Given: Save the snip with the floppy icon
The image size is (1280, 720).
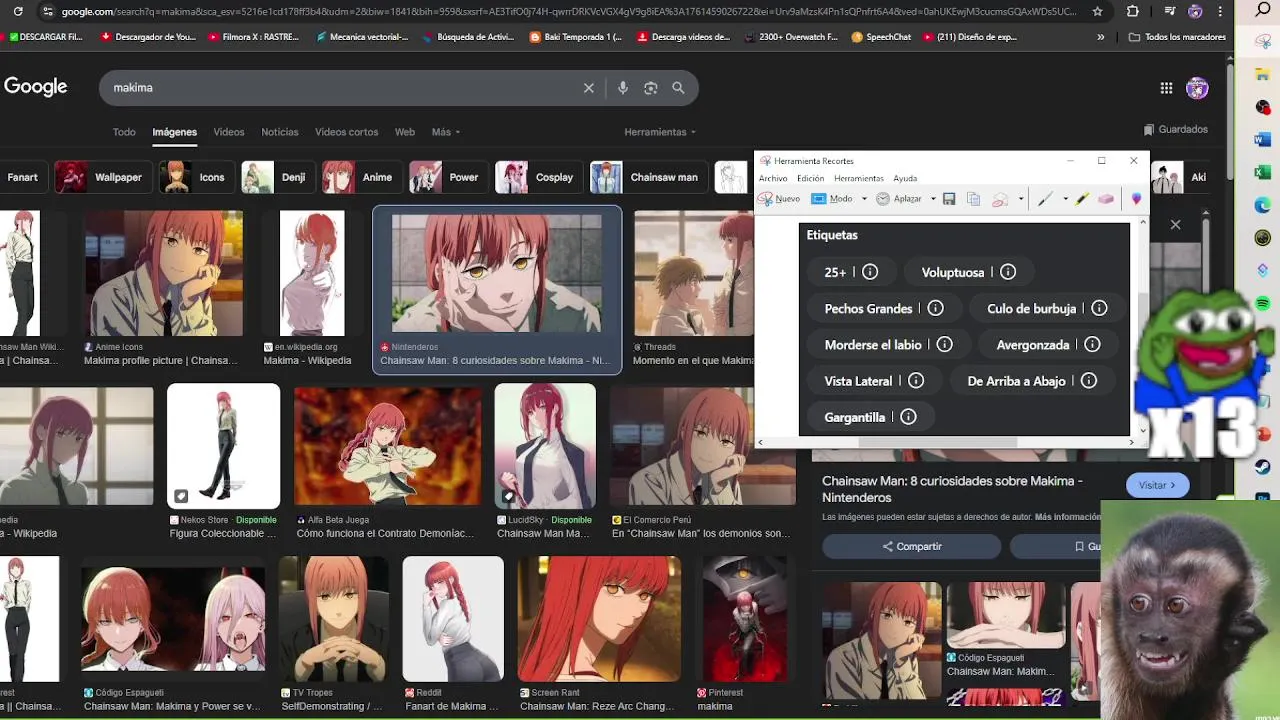Looking at the screenshot, I should coord(949,199).
